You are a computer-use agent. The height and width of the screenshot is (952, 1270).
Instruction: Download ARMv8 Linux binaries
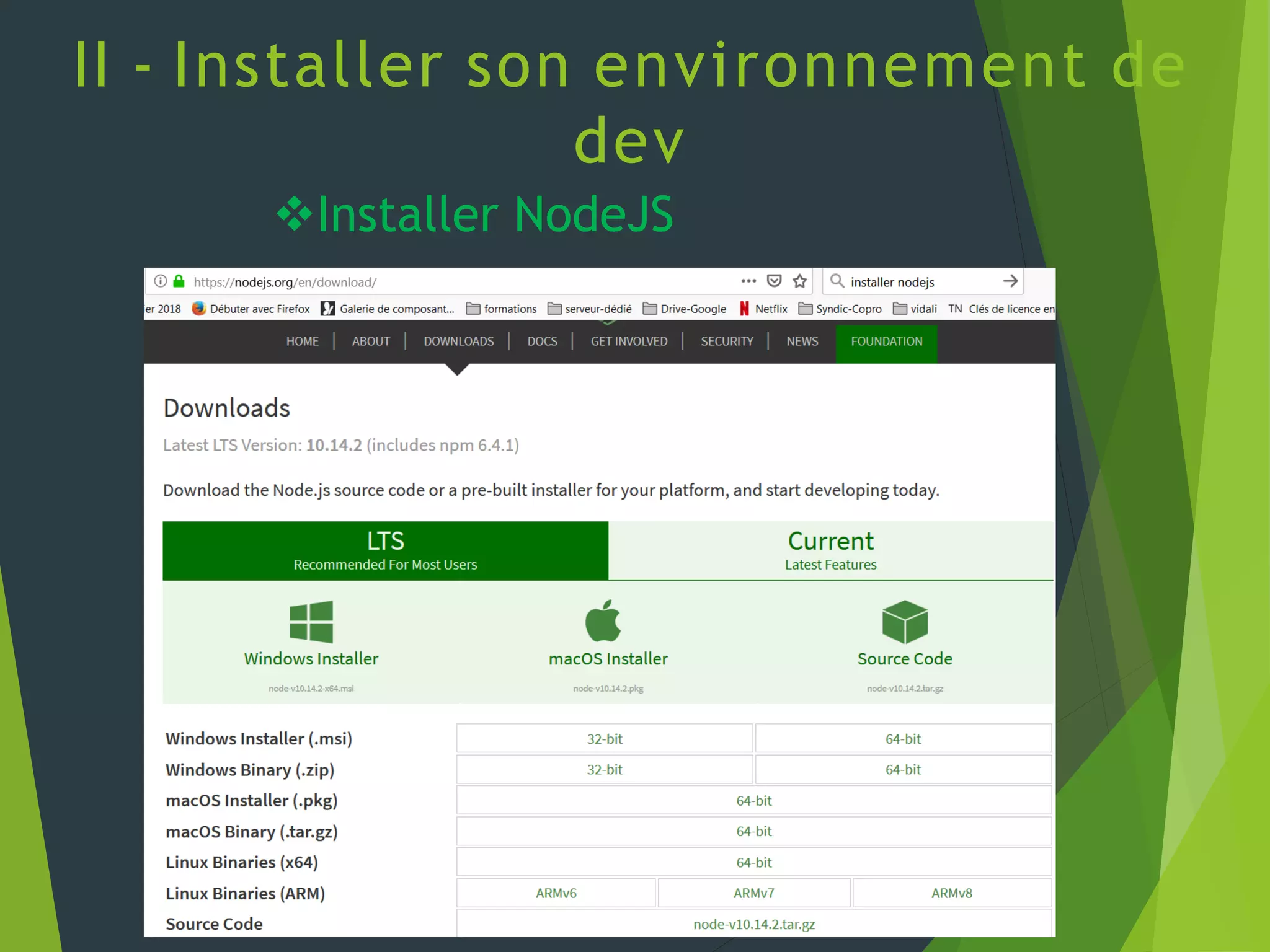point(952,893)
